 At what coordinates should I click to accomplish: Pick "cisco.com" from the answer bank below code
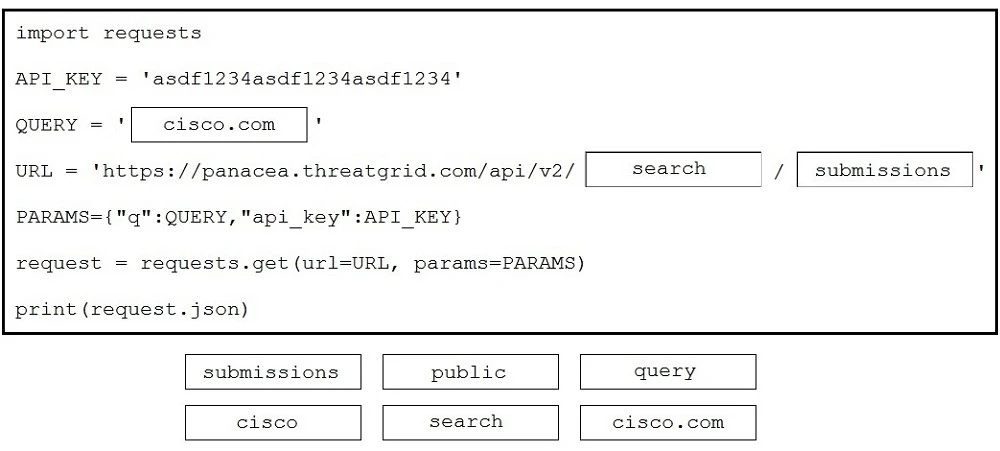[667, 422]
